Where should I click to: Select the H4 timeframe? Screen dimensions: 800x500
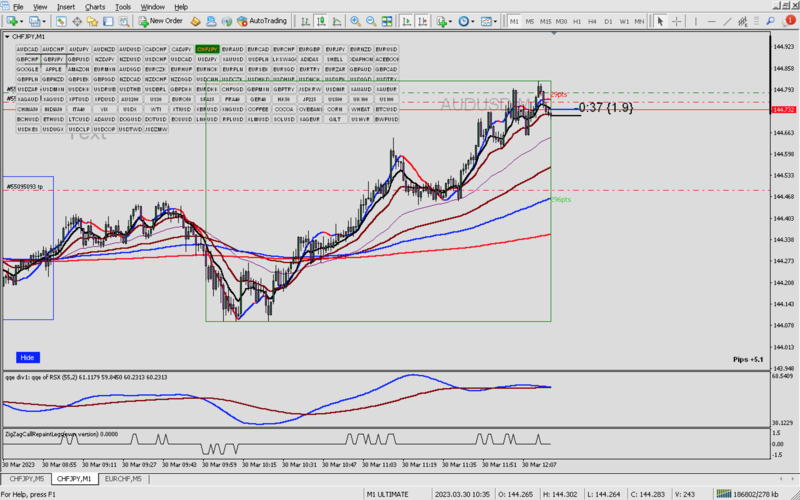click(x=592, y=21)
